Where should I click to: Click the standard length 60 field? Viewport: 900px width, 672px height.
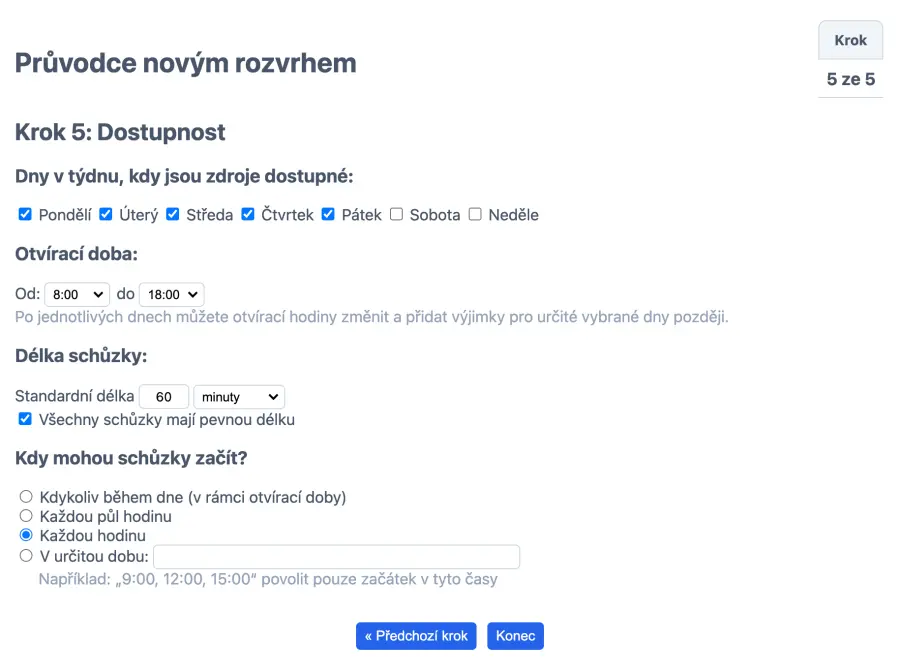pos(164,397)
